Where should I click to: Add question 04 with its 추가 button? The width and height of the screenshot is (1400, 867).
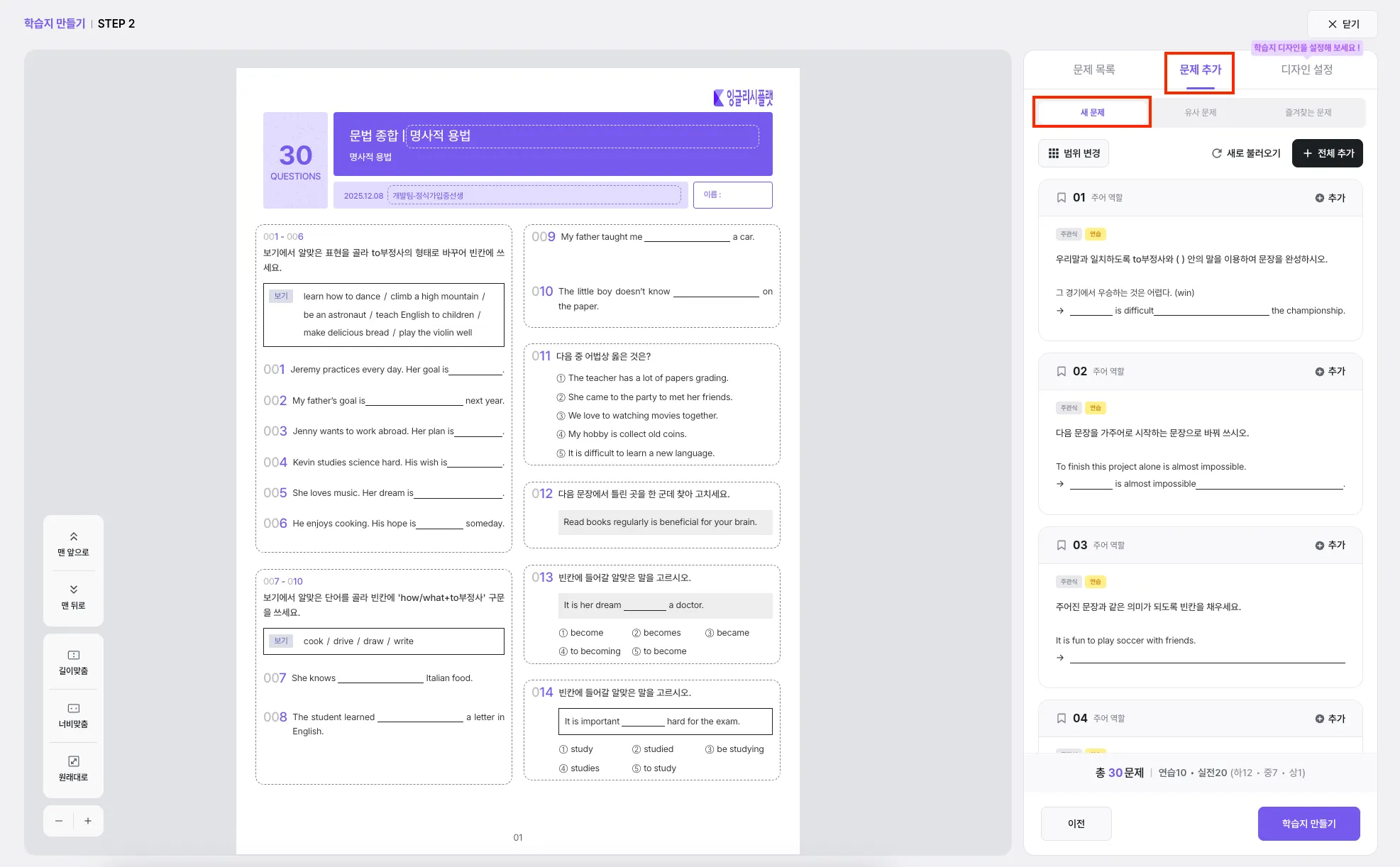click(x=1330, y=719)
